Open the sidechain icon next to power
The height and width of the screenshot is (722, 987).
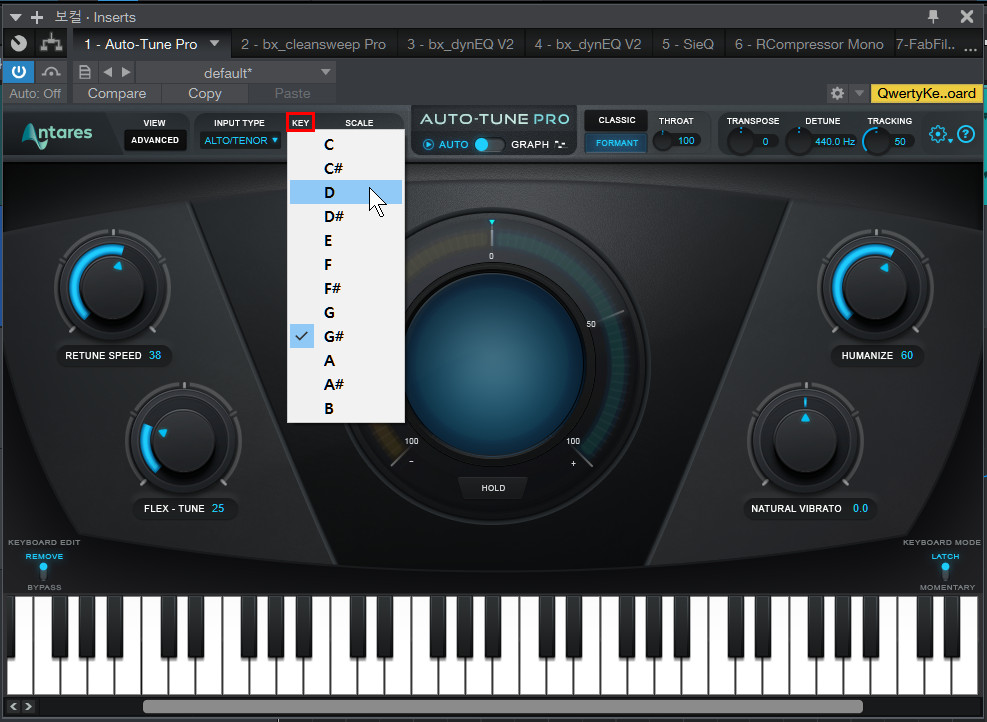(x=51, y=72)
